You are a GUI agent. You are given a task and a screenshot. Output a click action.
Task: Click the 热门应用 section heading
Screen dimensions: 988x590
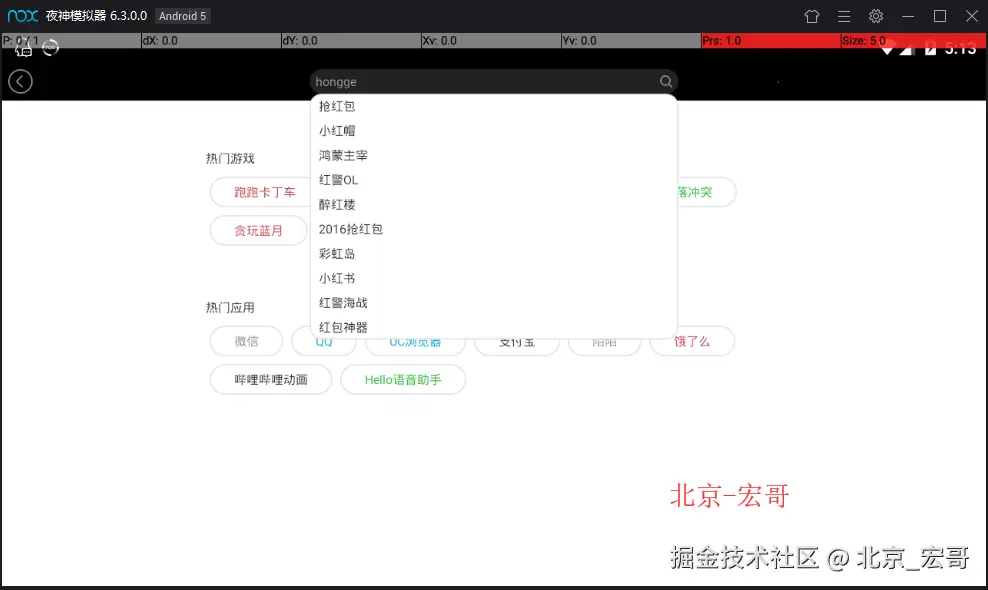coord(230,308)
